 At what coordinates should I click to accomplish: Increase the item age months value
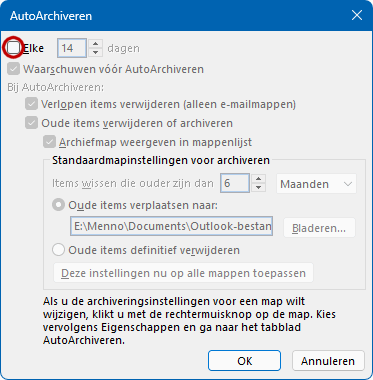coord(258,179)
